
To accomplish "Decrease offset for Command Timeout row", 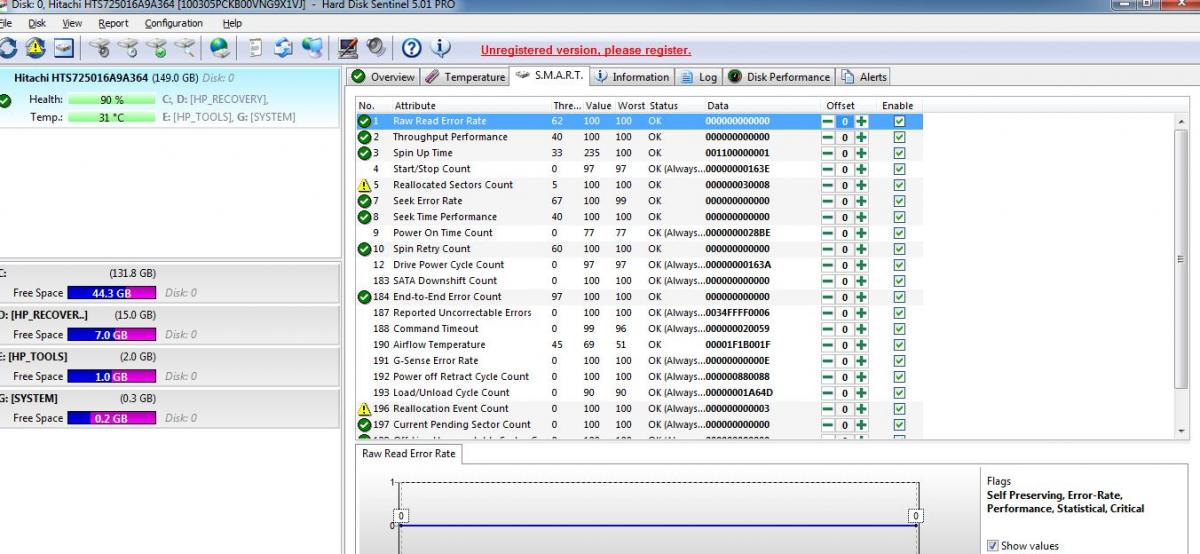I will pos(828,329).
